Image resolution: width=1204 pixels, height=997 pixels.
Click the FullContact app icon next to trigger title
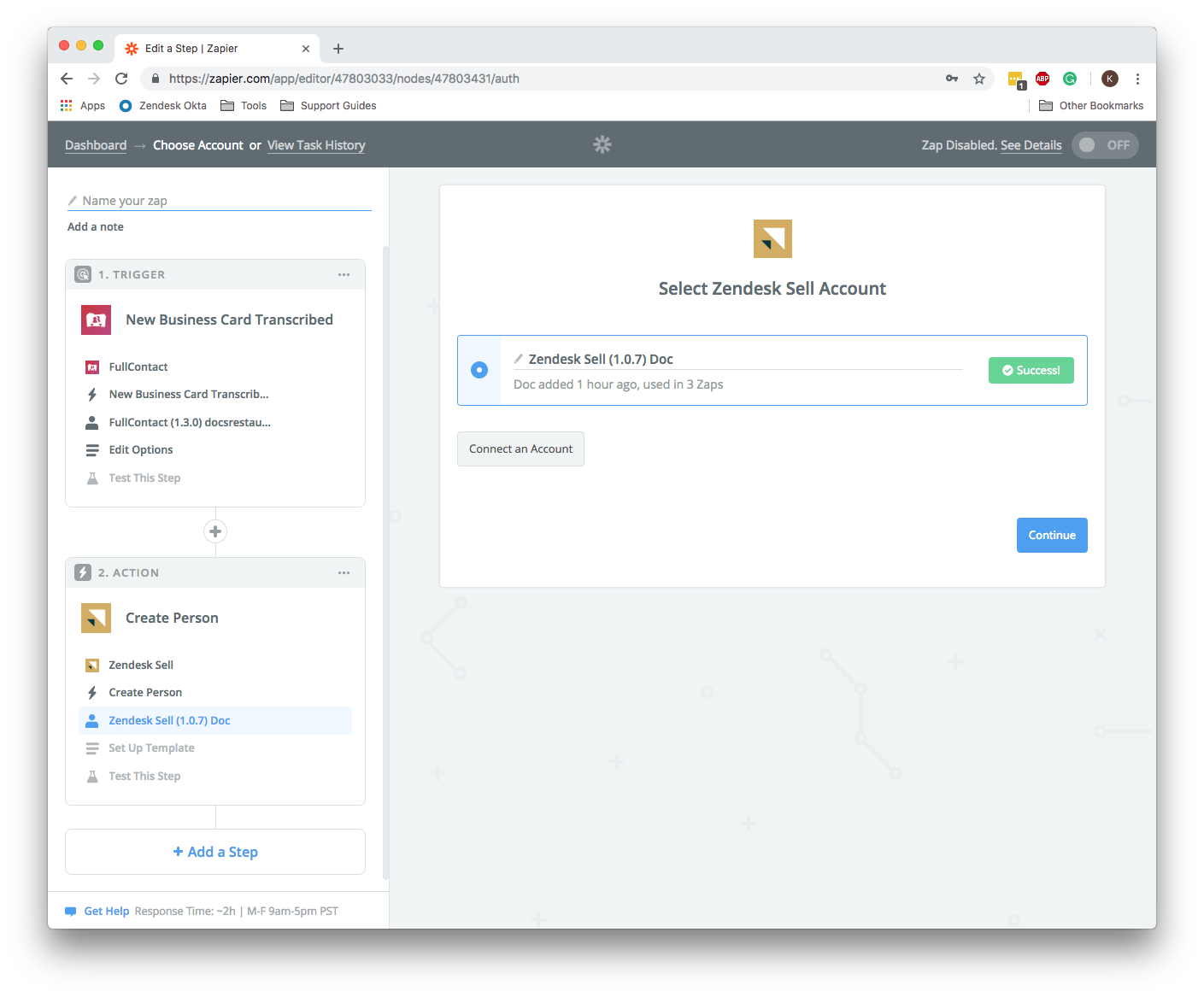(x=96, y=320)
